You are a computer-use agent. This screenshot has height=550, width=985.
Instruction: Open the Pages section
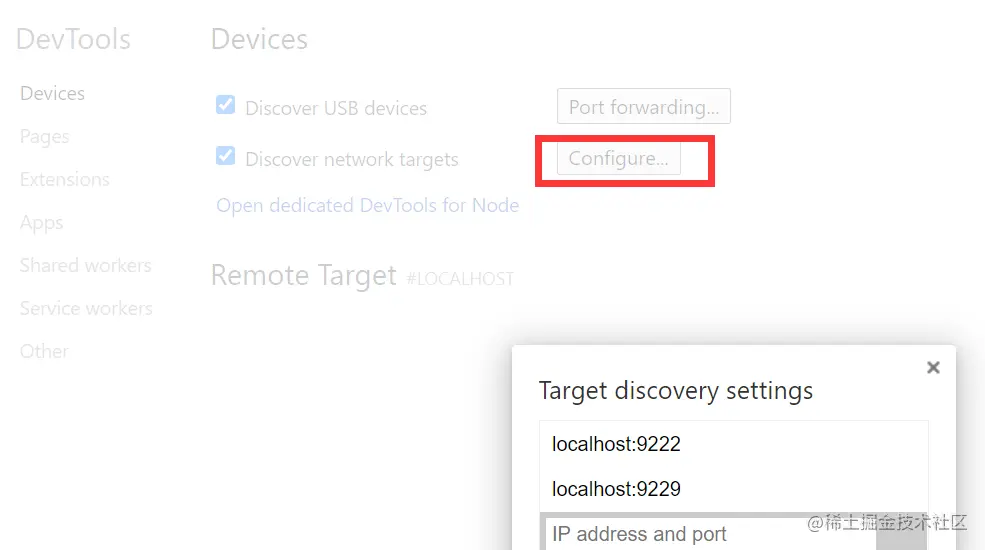point(44,137)
